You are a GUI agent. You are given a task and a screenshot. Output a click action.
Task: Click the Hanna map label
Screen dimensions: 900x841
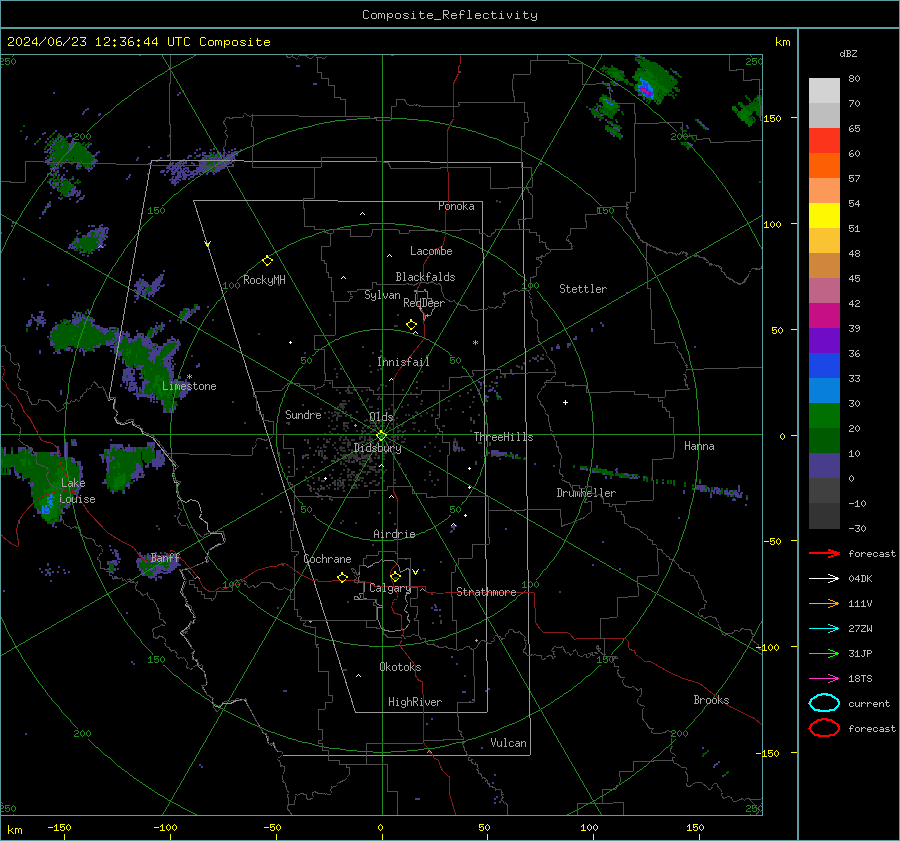(x=699, y=446)
